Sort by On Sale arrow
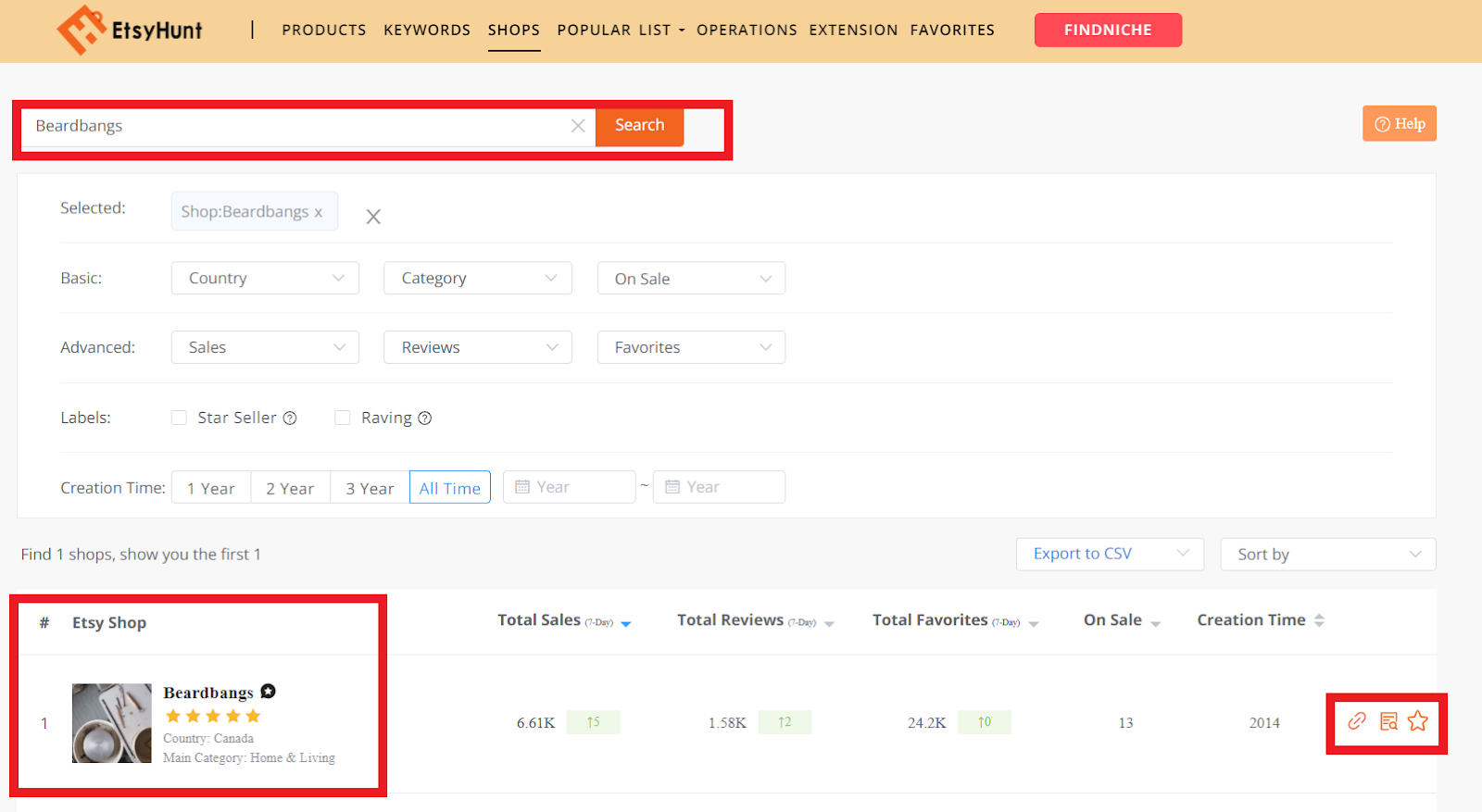 point(1156,624)
